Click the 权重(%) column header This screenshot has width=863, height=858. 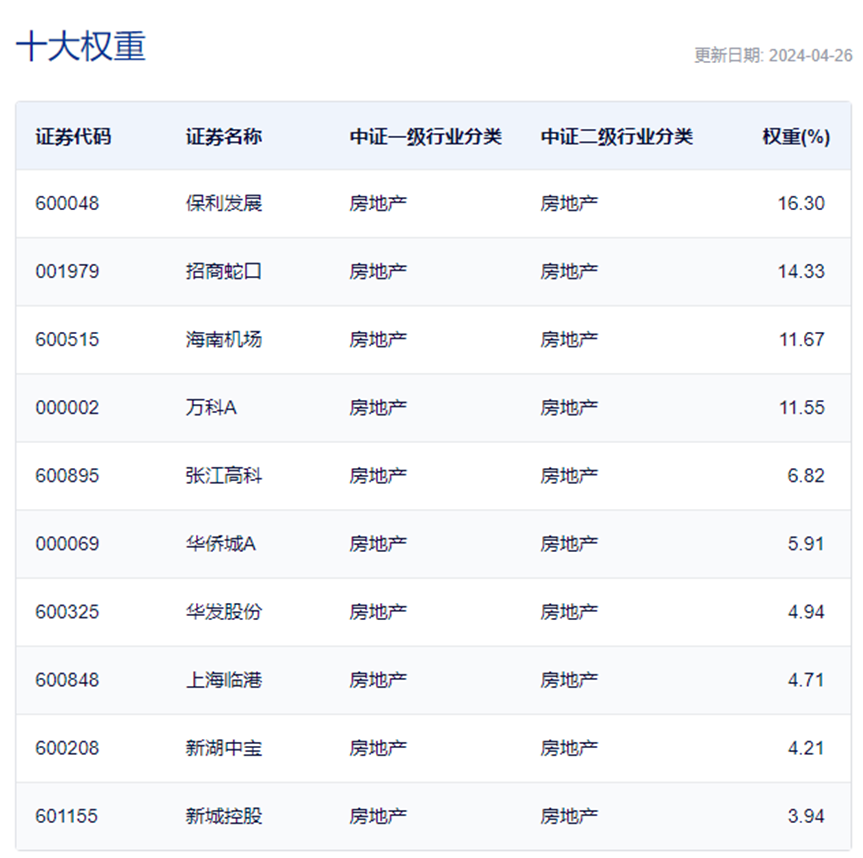796,136
